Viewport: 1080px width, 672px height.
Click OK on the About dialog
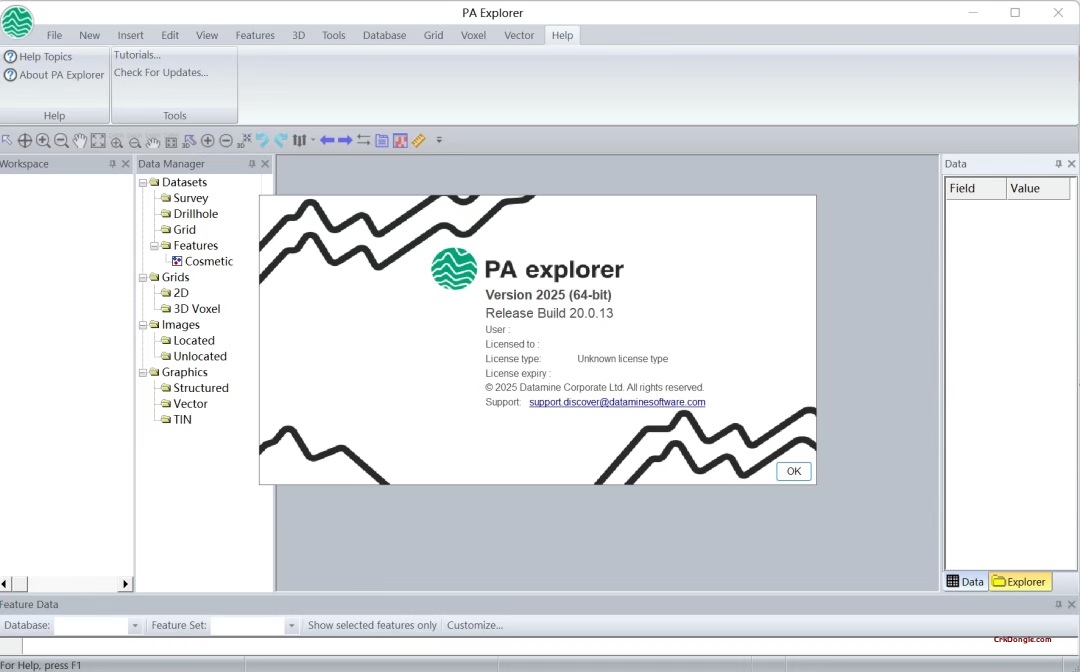[793, 470]
